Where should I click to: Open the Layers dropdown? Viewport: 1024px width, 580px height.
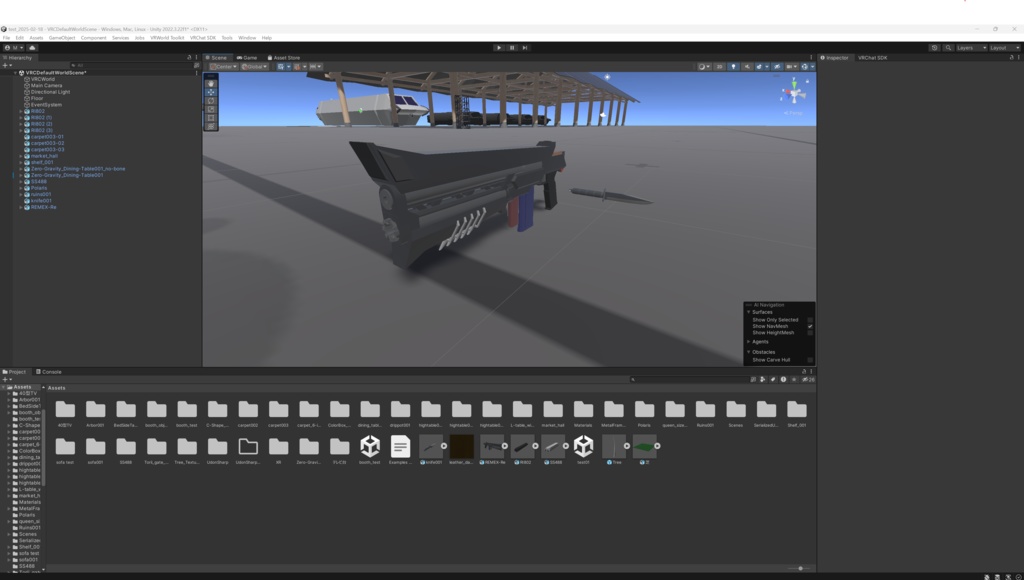[971, 48]
